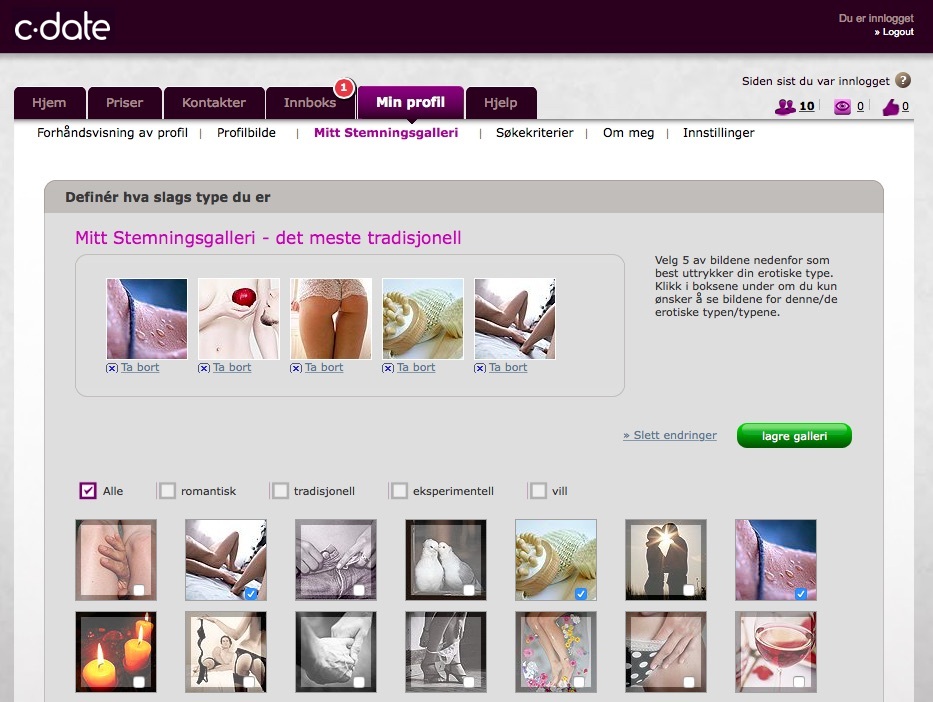Click the X icon under the first selected image

click(112, 368)
